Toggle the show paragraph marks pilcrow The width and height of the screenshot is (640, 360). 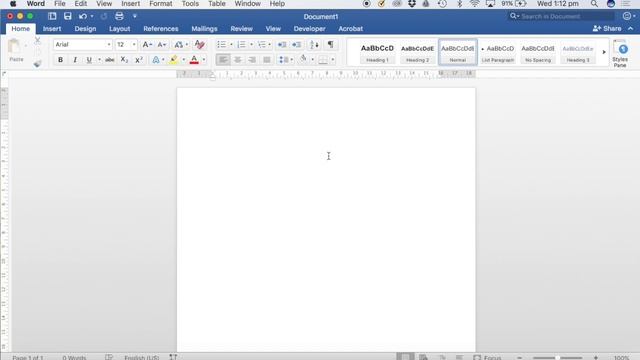coord(331,44)
